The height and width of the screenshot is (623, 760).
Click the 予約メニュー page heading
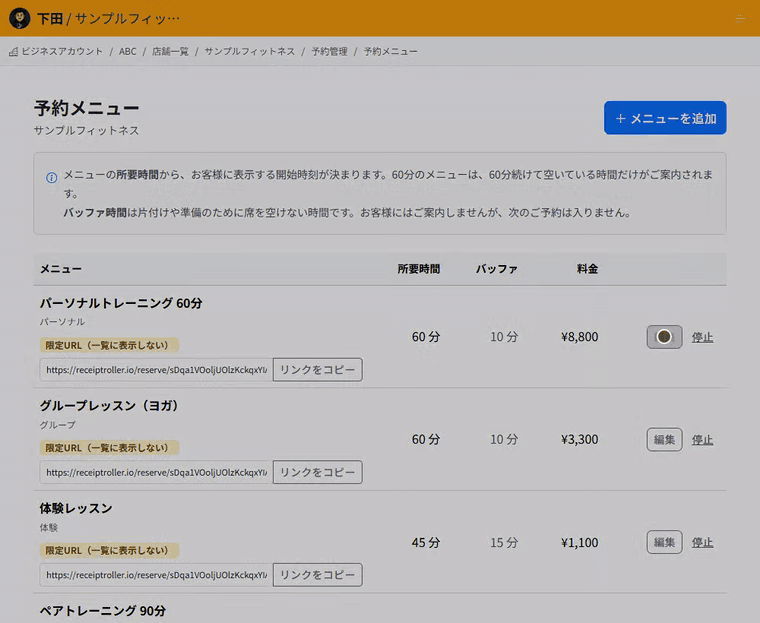tap(87, 108)
